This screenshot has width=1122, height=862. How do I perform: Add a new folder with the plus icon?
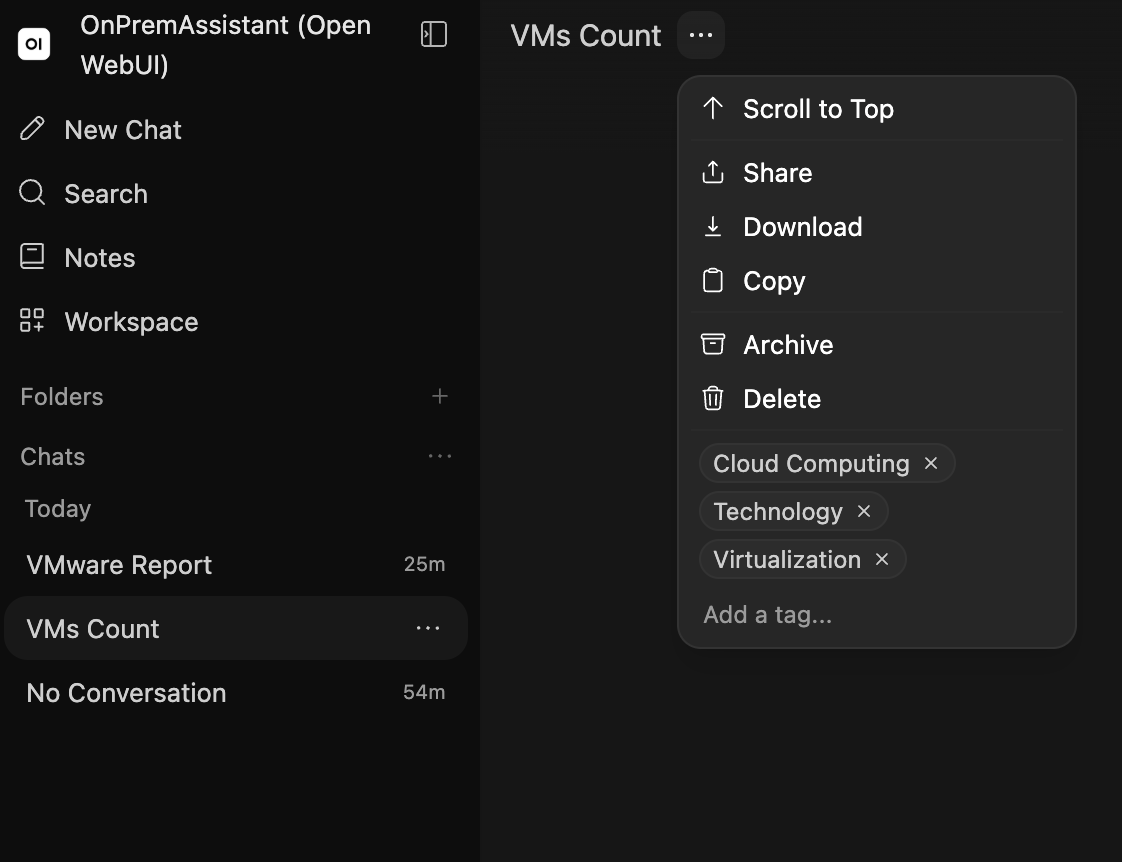440,396
